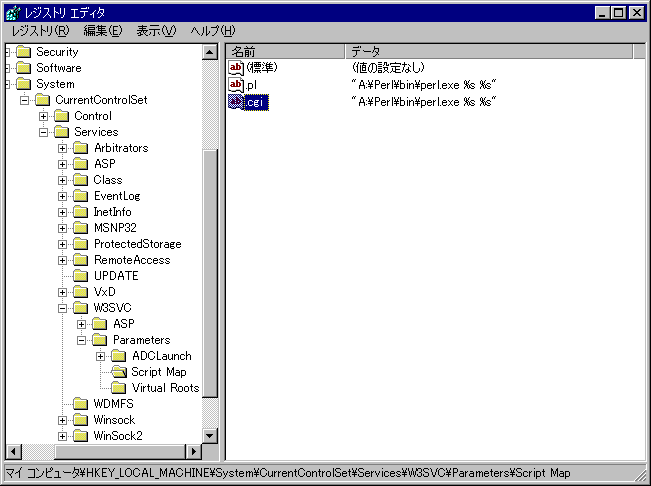Click the tree scroll up arrow
This screenshot has width=651, height=486.
(210, 52)
